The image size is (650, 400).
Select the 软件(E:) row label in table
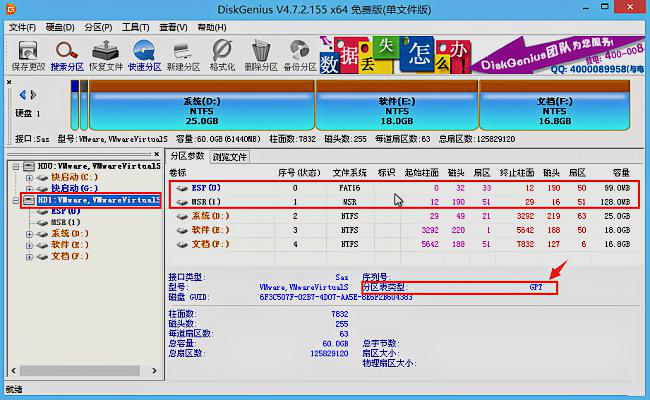(x=210, y=230)
